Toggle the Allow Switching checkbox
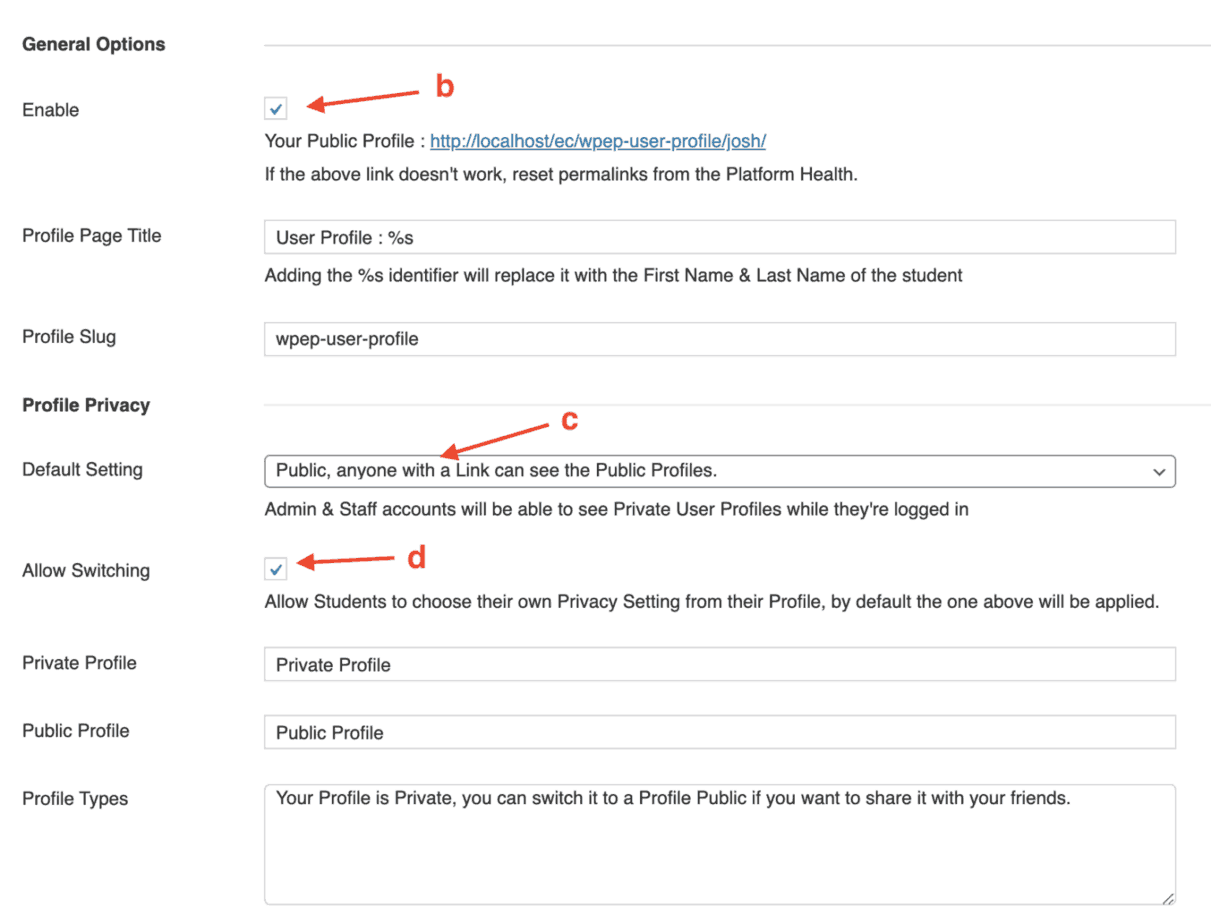The width and height of the screenshot is (1211, 924). pyautogui.click(x=277, y=570)
